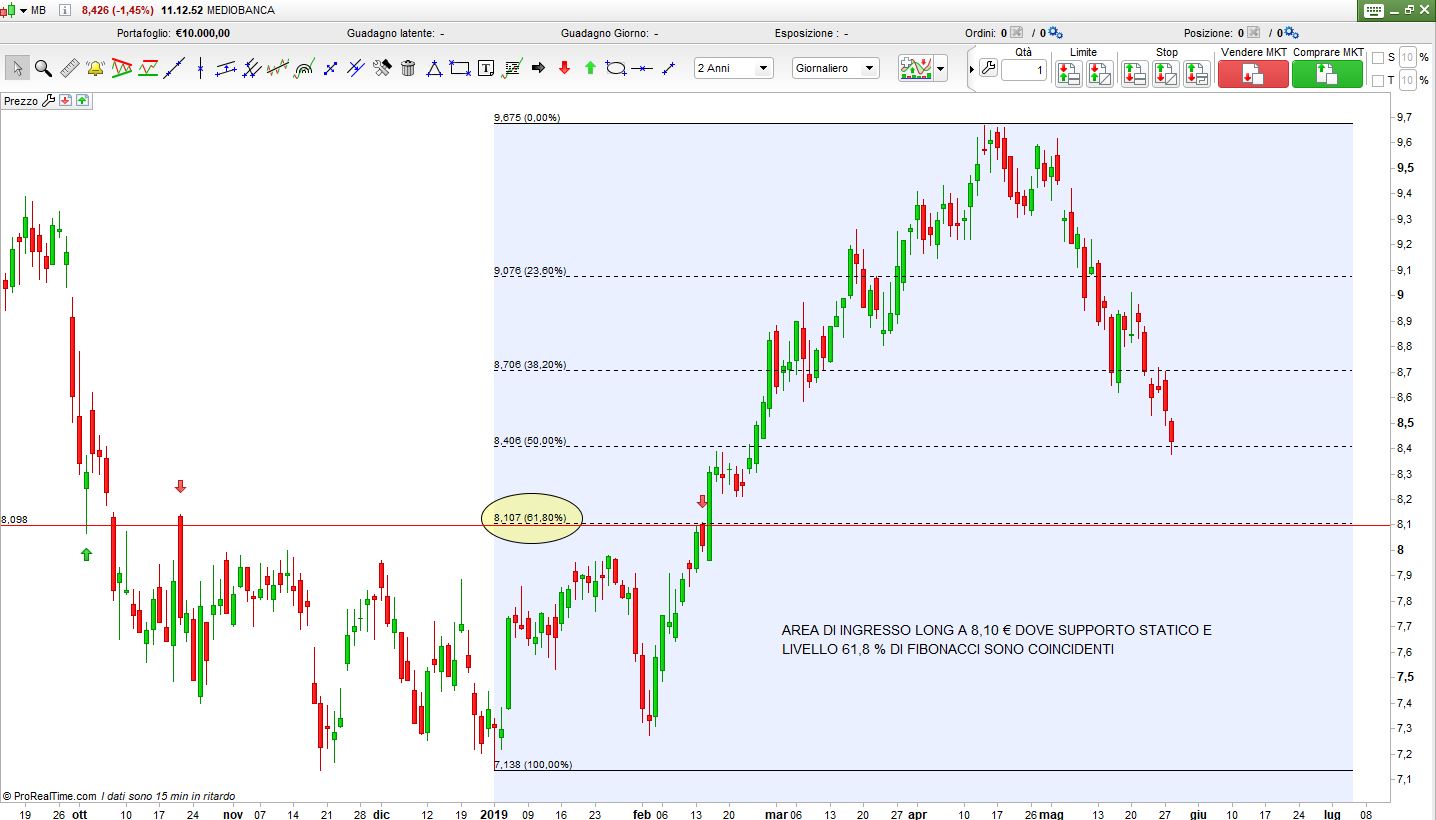Select the text annotation tool
The image size is (1436, 820).
click(x=486, y=68)
